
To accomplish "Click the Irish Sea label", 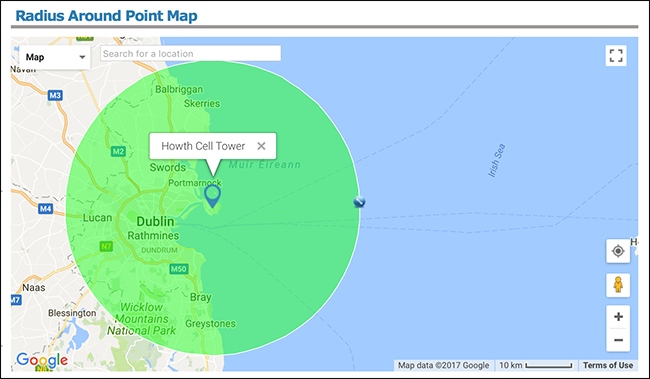I will pyautogui.click(x=497, y=160).
